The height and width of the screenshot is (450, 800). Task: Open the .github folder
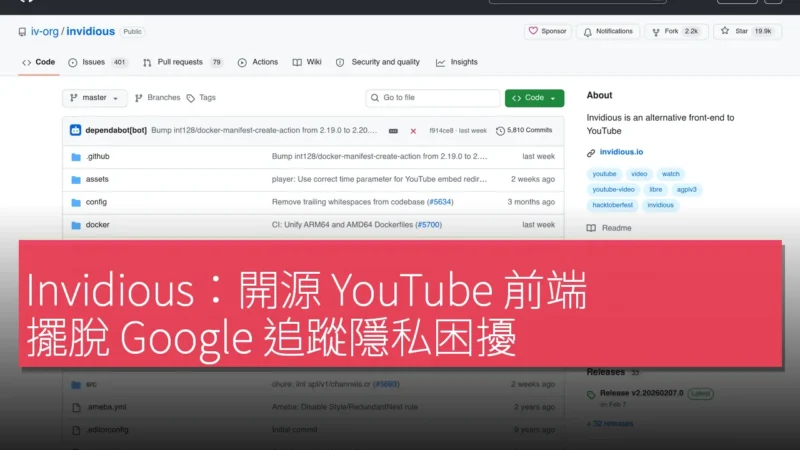[97, 157]
